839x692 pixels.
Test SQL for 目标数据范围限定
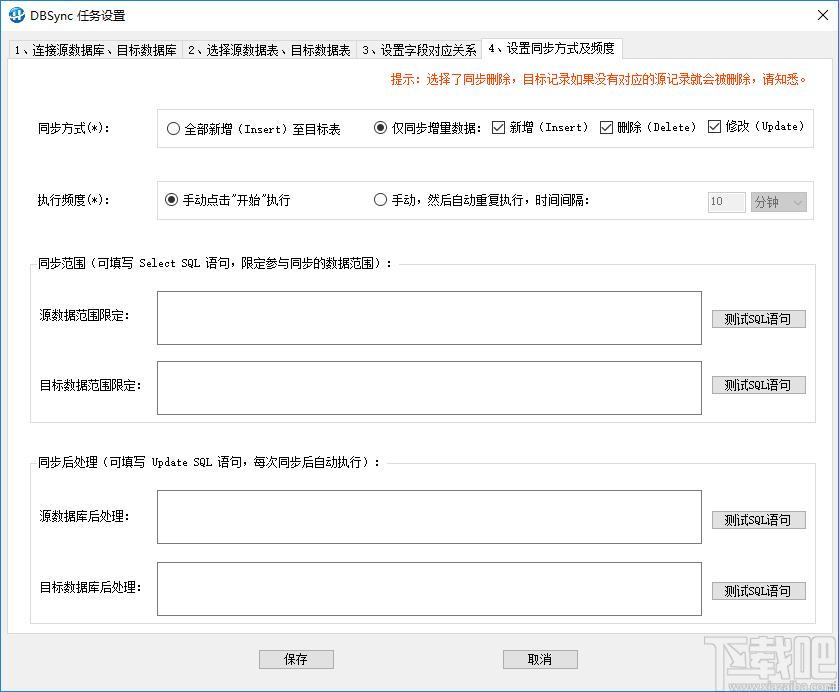(x=758, y=385)
